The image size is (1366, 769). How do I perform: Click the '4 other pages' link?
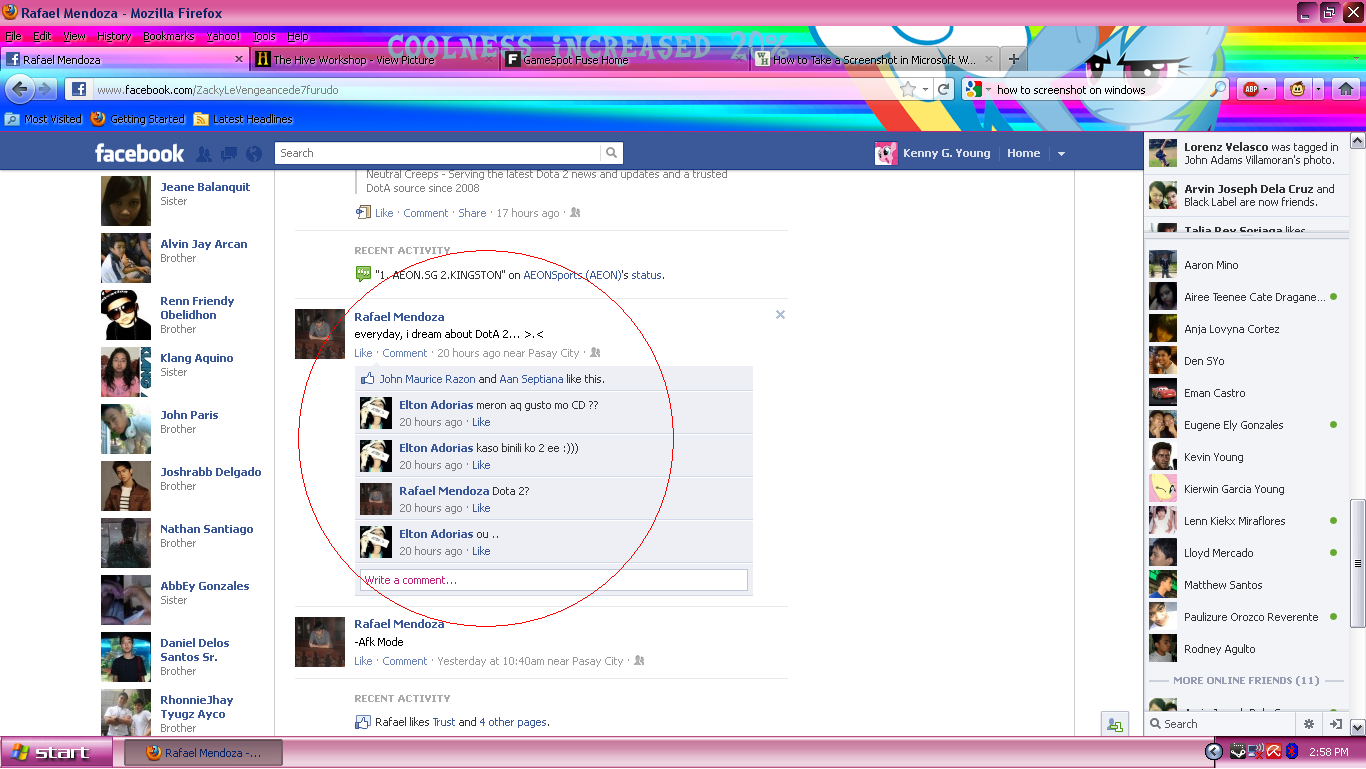click(x=513, y=722)
